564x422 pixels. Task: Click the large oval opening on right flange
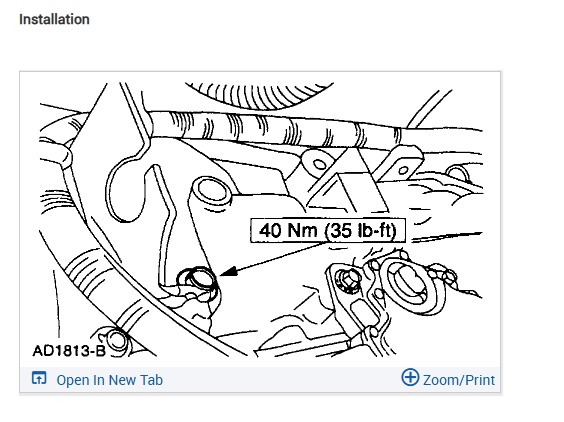pyautogui.click(x=412, y=284)
